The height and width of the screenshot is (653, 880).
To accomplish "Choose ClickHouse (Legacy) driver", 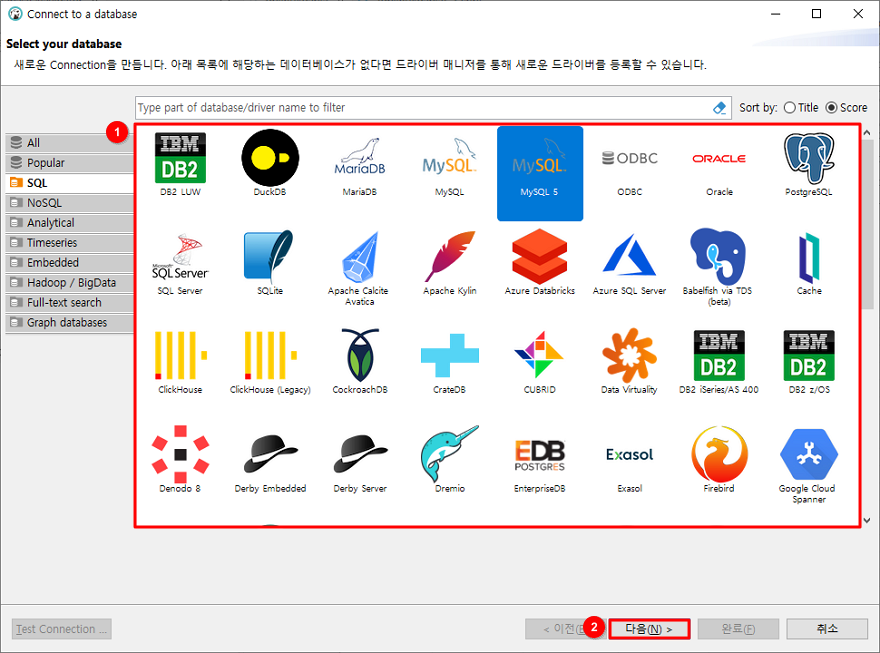I will tap(270, 361).
